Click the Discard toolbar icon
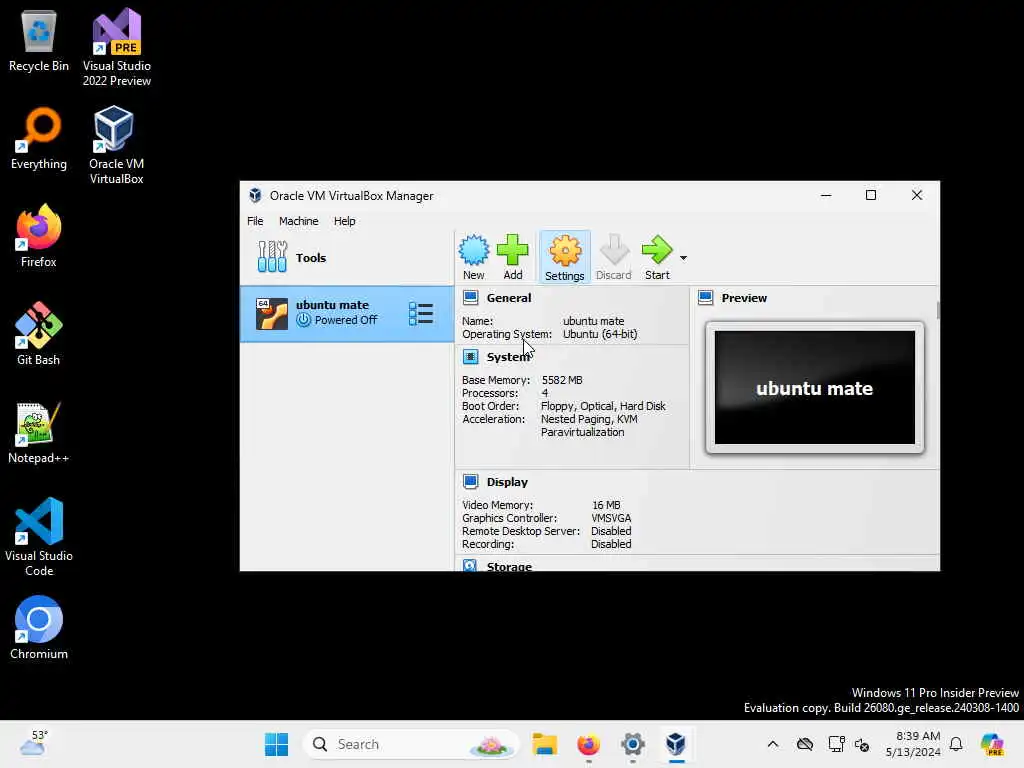Viewport: 1024px width, 768px height. (x=613, y=257)
